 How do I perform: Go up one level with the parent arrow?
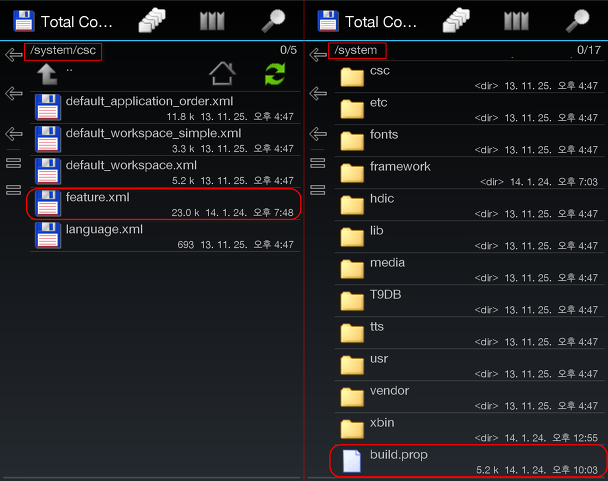point(47,74)
